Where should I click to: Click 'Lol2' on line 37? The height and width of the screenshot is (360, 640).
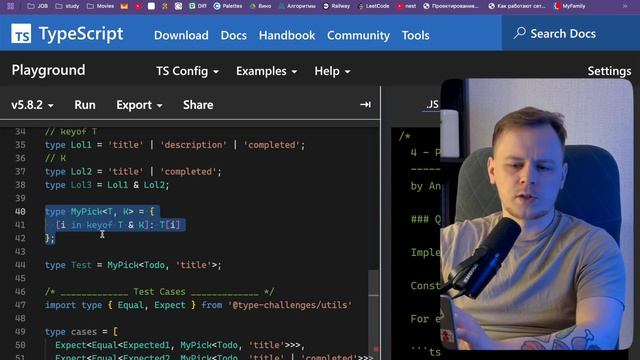coord(81,171)
